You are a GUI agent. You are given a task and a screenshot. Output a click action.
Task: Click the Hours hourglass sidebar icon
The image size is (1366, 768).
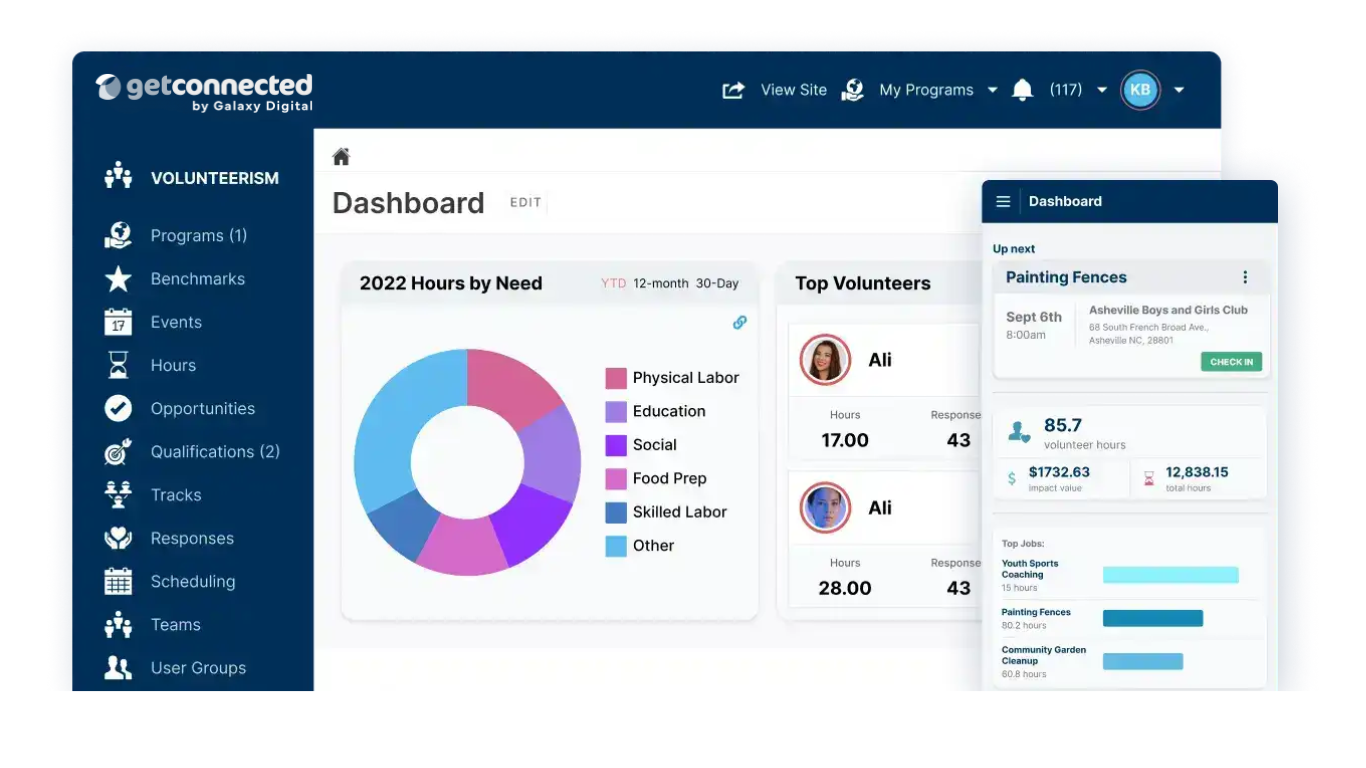[118, 365]
